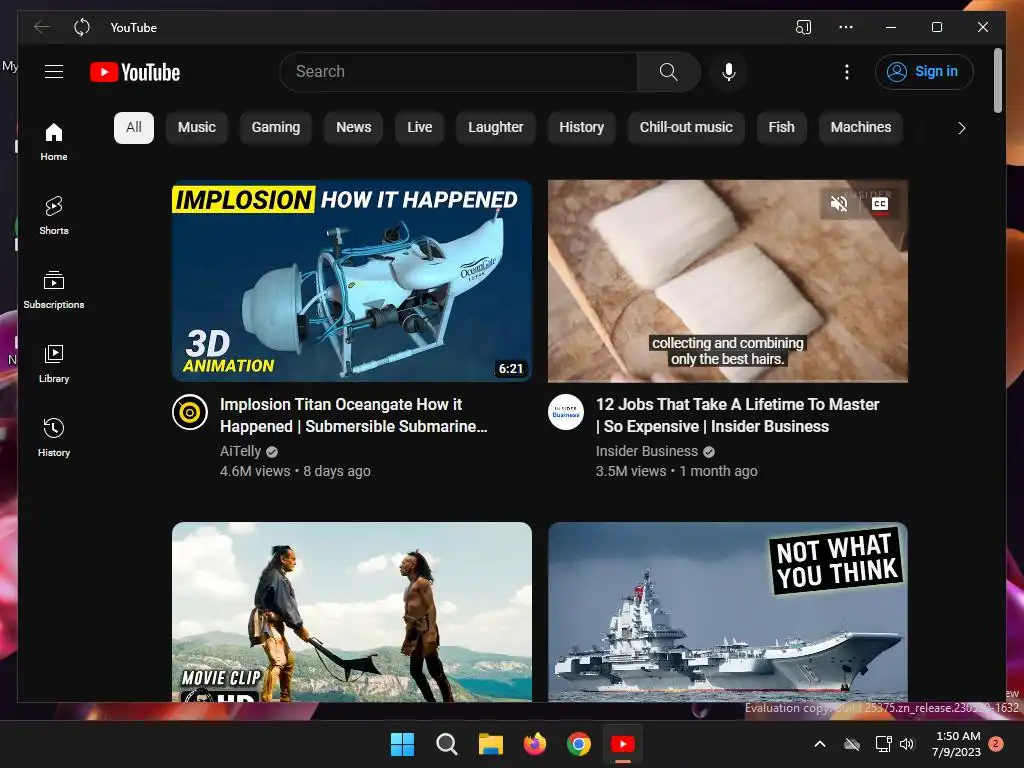Image resolution: width=1024 pixels, height=768 pixels.
Task: Go to Home in sidebar
Action: pyautogui.click(x=54, y=142)
